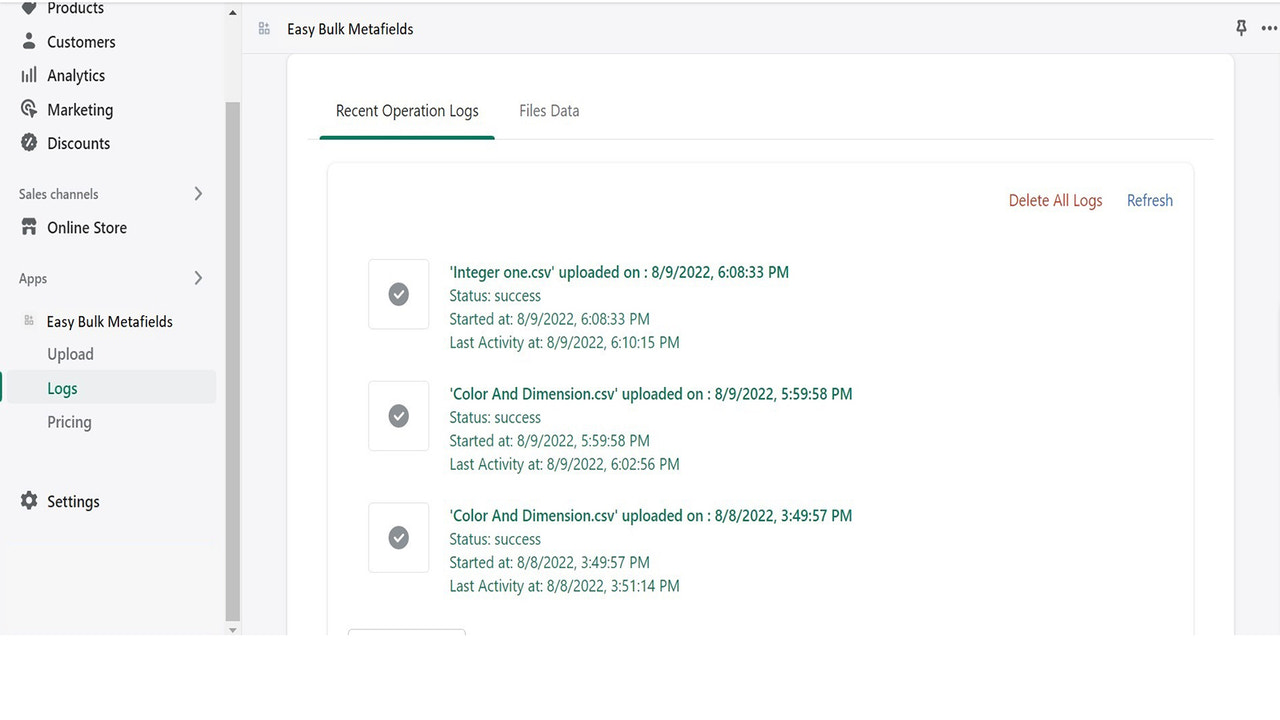Select the second Color And Dimension log checkbox
The height and width of the screenshot is (720, 1280).
point(398,416)
